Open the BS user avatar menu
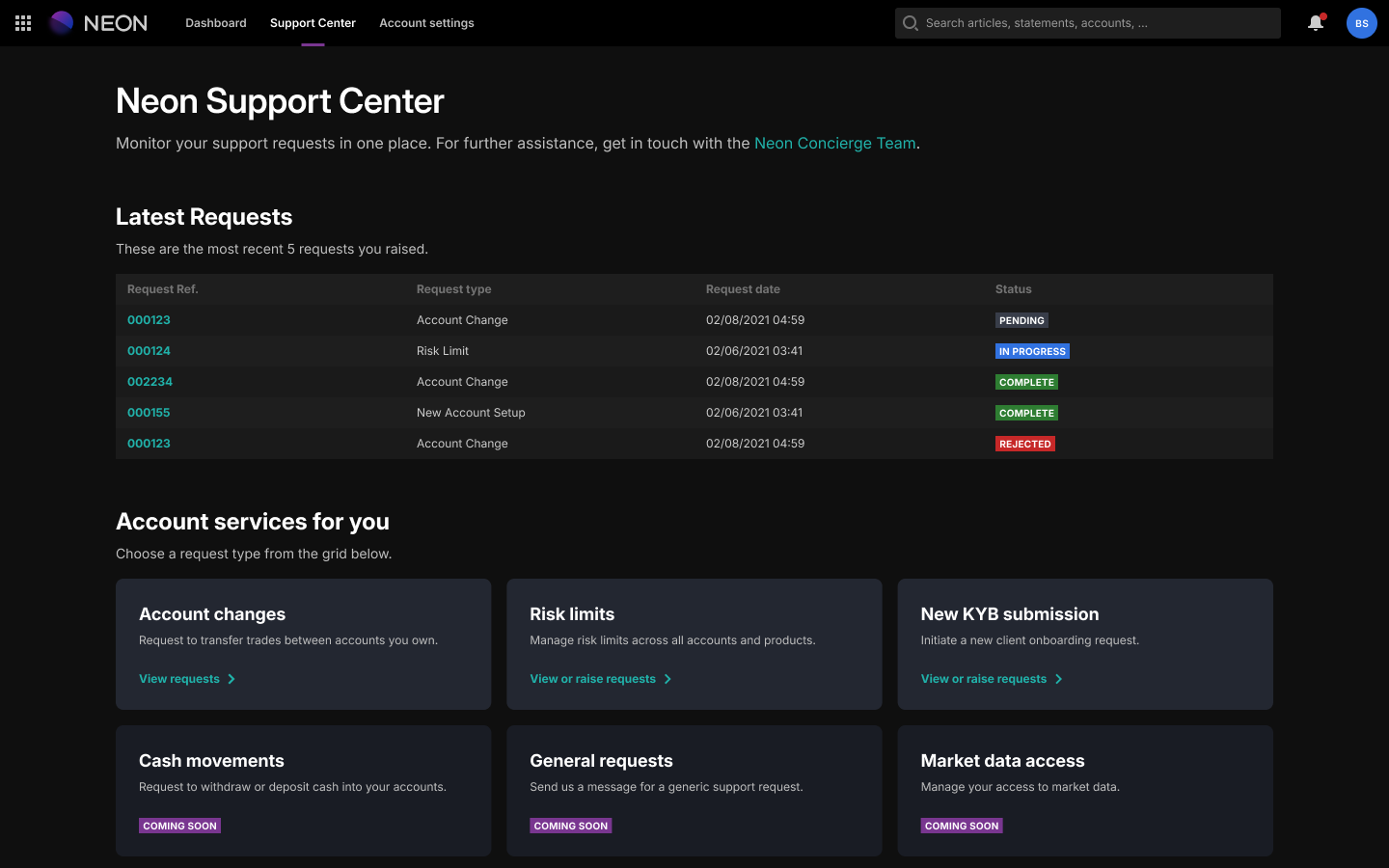 (1362, 23)
